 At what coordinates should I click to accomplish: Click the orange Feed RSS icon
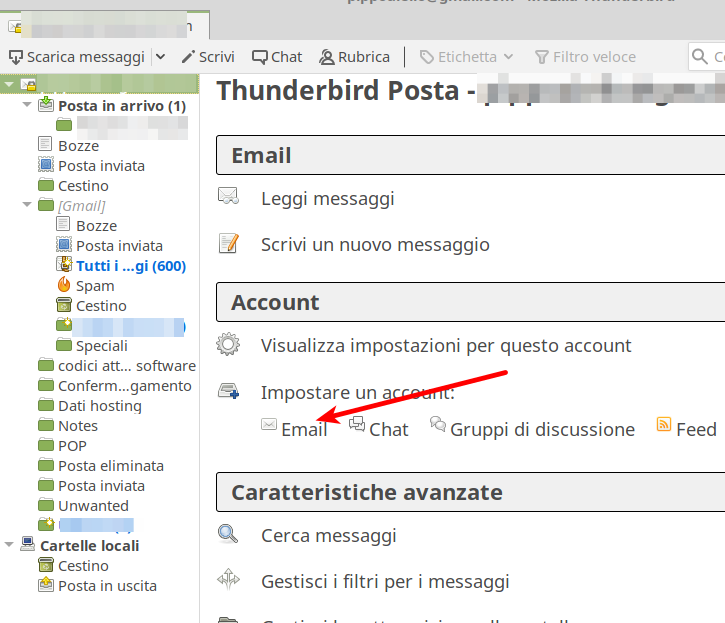pyautogui.click(x=664, y=424)
